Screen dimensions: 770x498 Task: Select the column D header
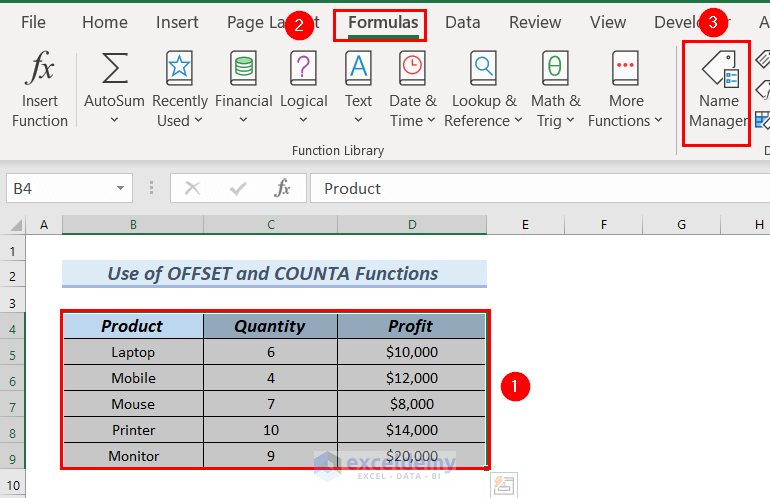click(x=411, y=225)
